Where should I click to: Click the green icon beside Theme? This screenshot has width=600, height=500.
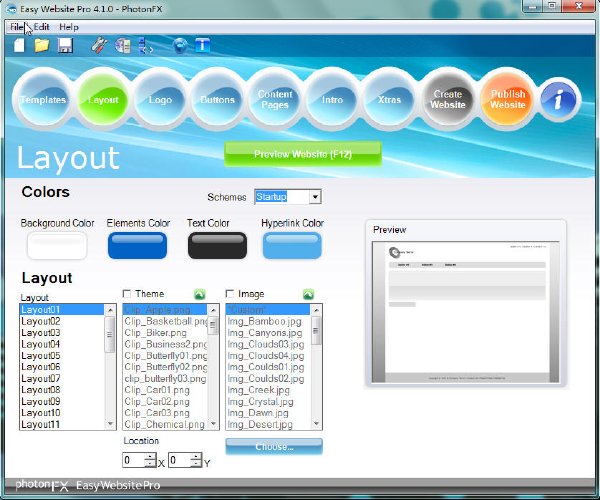[200, 294]
